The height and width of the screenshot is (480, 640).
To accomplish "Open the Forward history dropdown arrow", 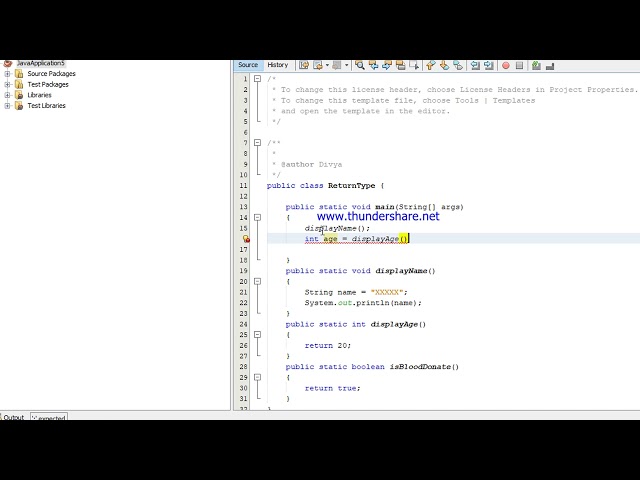I will pyautogui.click(x=346, y=65).
